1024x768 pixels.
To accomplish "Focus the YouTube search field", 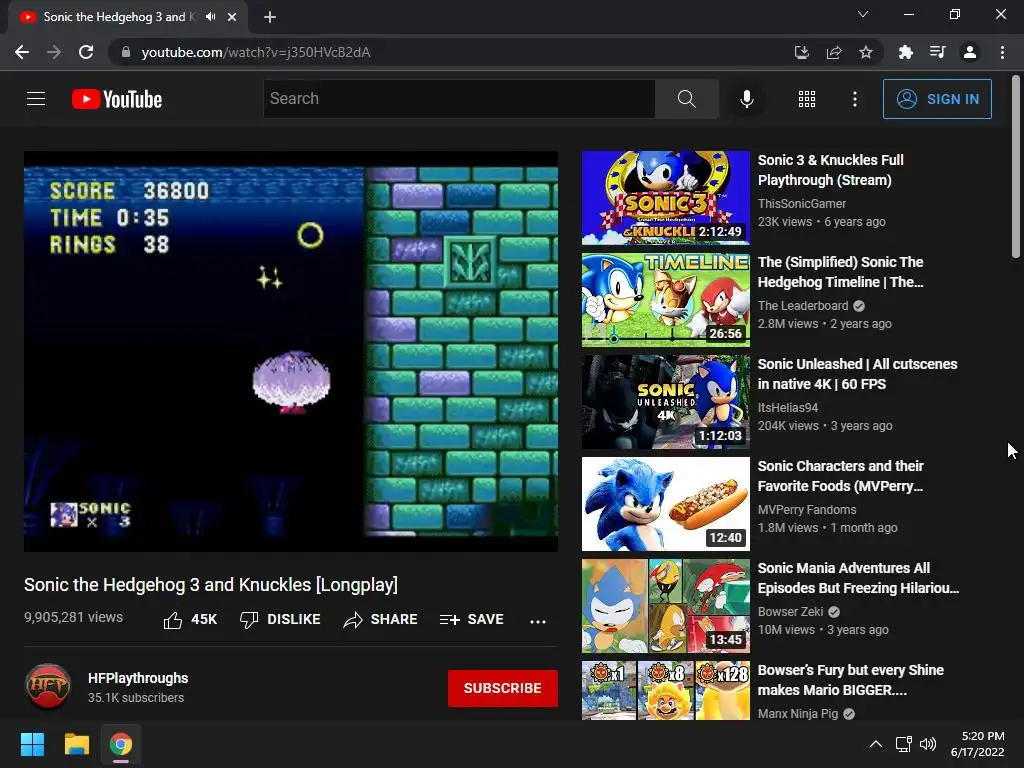I will tap(458, 99).
